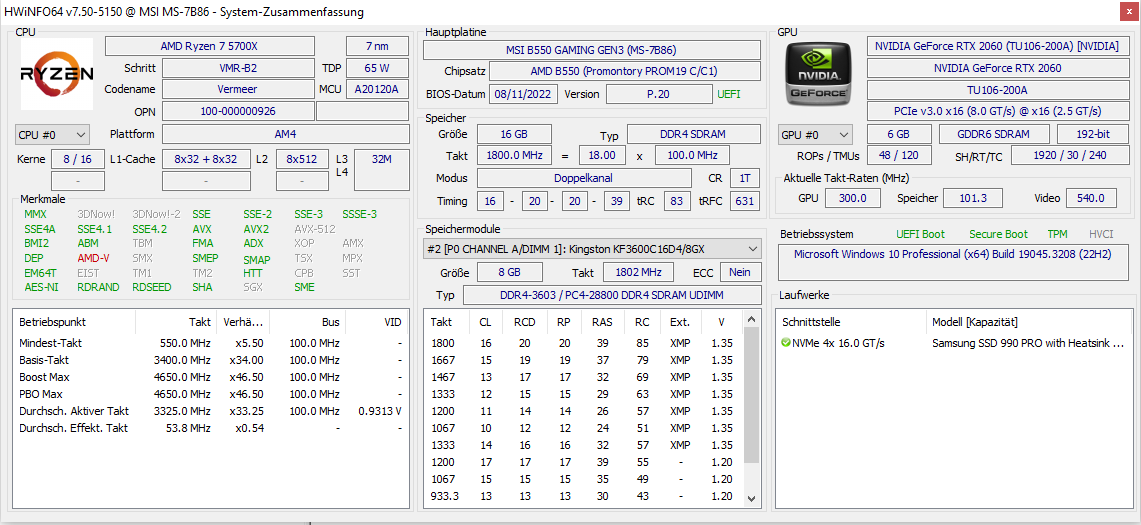The height and width of the screenshot is (525, 1141).
Task: Click the module size 8 GB field
Action: [x=509, y=272]
